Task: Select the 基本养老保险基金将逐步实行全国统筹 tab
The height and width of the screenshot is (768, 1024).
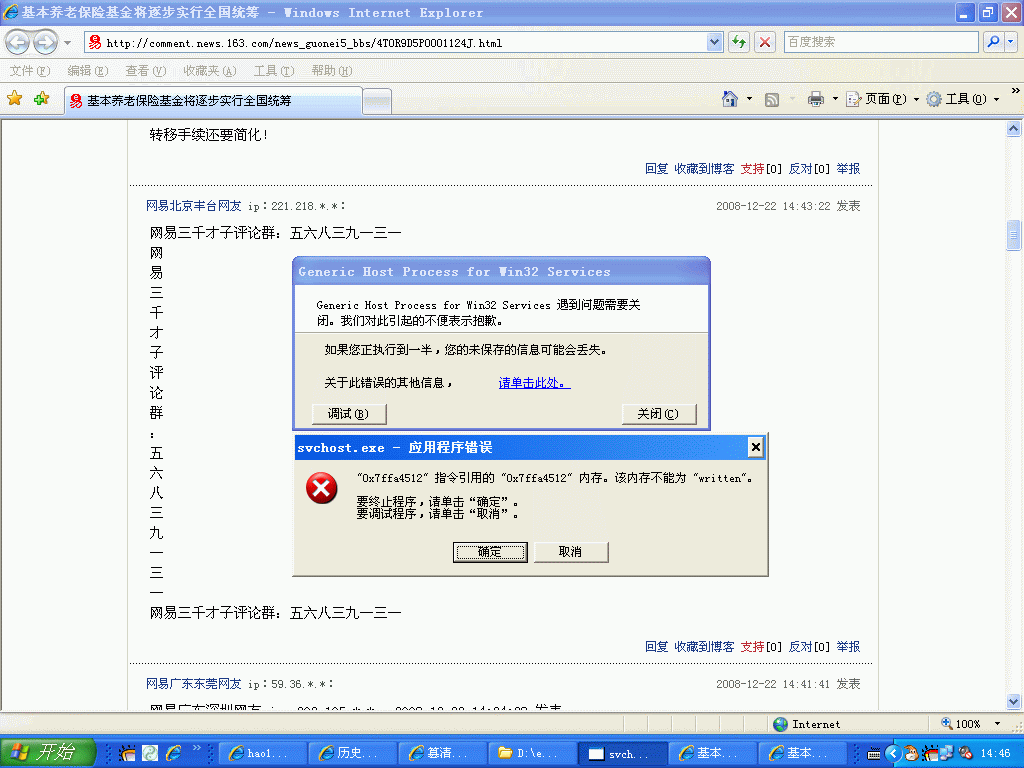Action: pyautogui.click(x=213, y=101)
